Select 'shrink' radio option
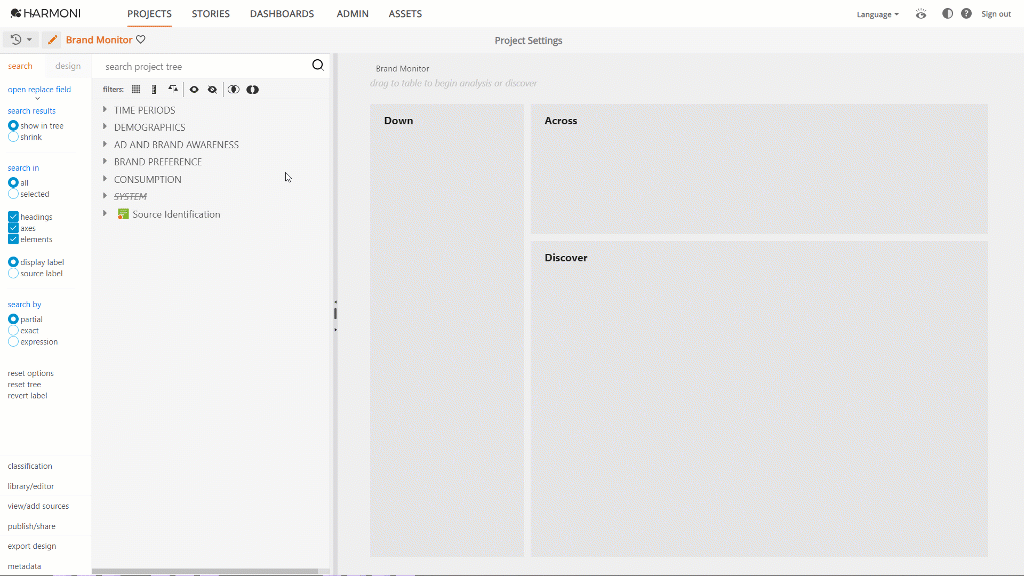The image size is (1024, 576). [13, 136]
